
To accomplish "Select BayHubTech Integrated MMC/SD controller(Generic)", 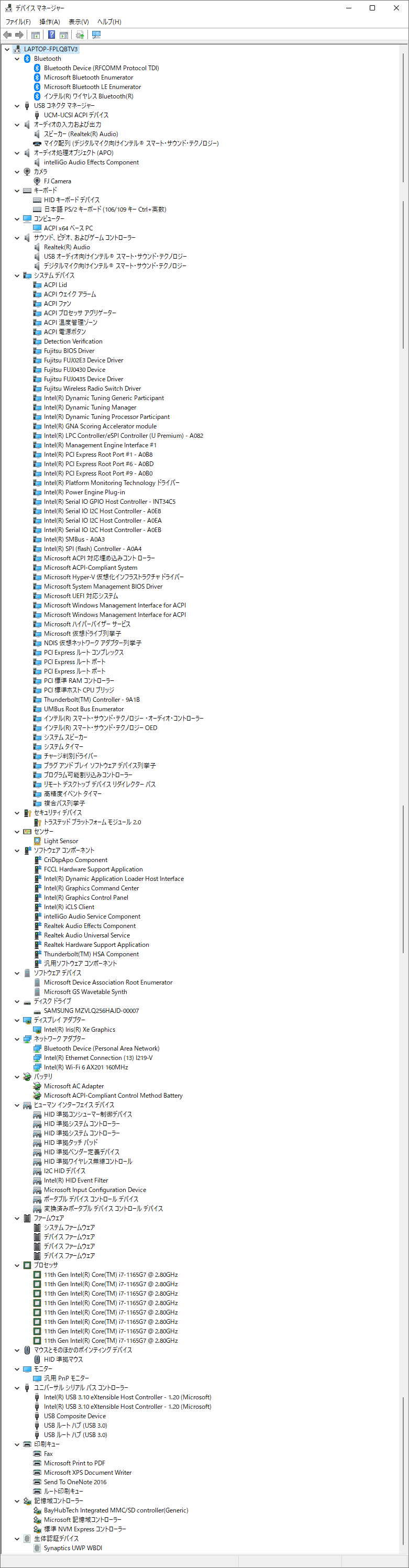I will [x=116, y=1510].
